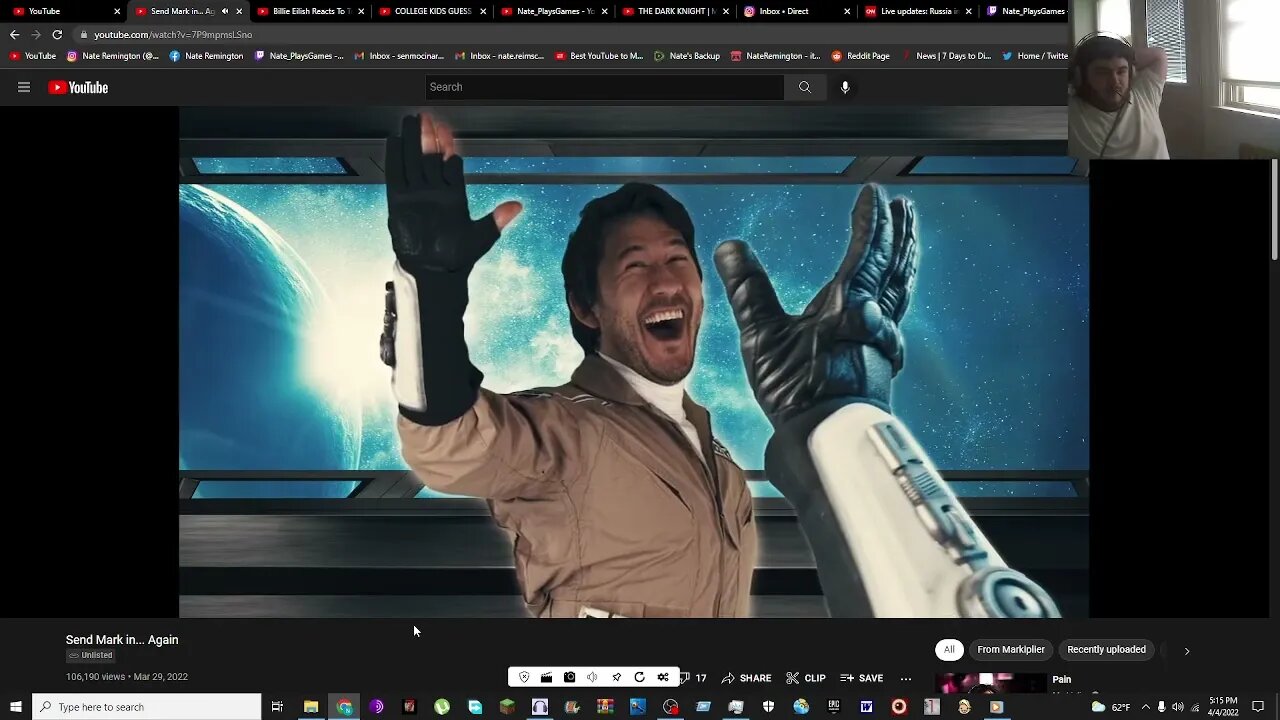This screenshot has height=720, width=1280.
Task: Reload the page with the refresh icon
Action: pyautogui.click(x=57, y=34)
